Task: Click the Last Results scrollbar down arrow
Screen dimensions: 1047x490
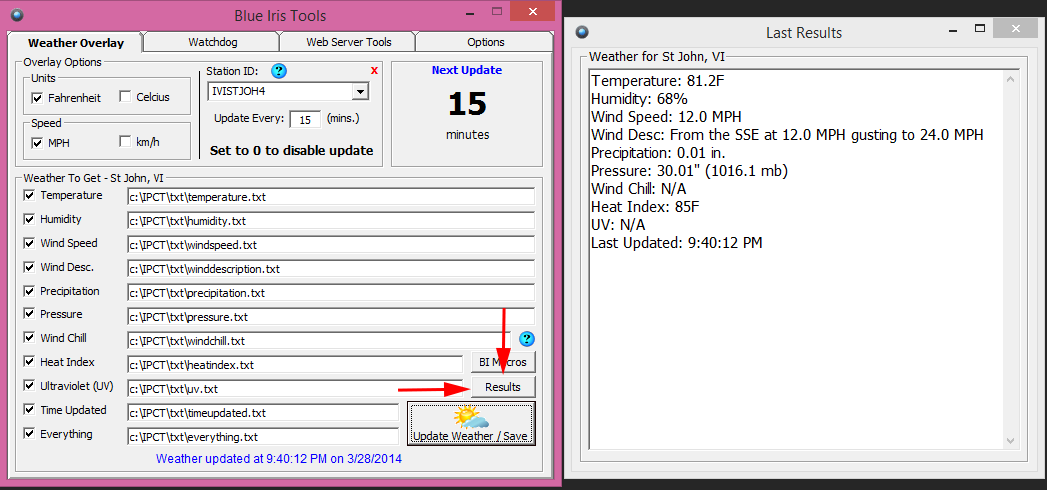Action: pos(1010,441)
